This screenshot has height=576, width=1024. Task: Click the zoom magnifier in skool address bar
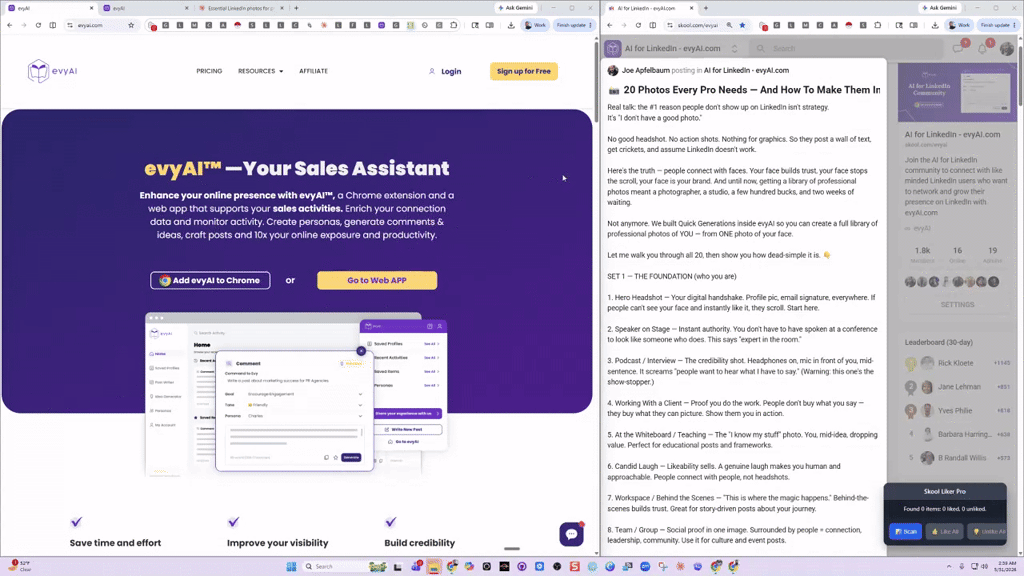729,25
